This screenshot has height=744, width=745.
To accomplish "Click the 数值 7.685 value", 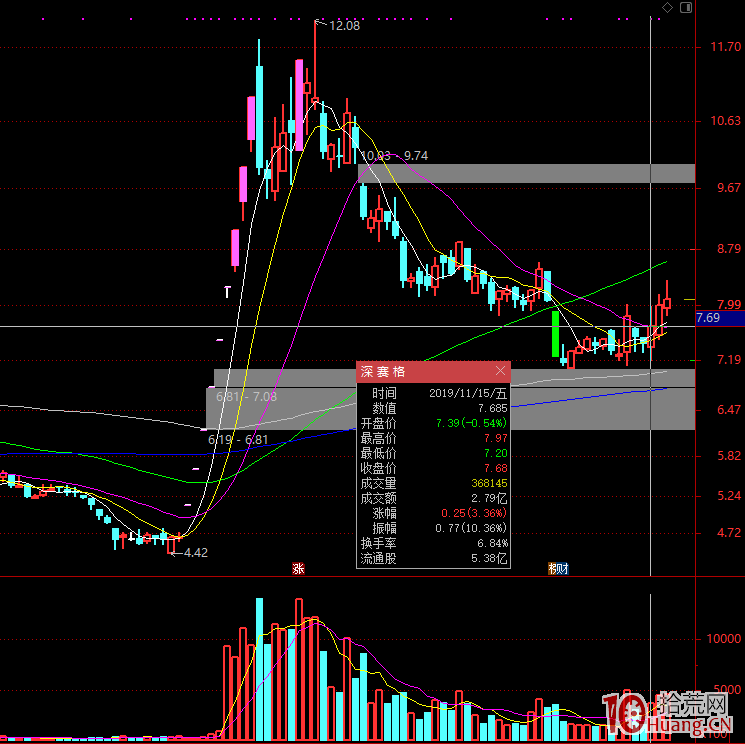I will pos(493,408).
